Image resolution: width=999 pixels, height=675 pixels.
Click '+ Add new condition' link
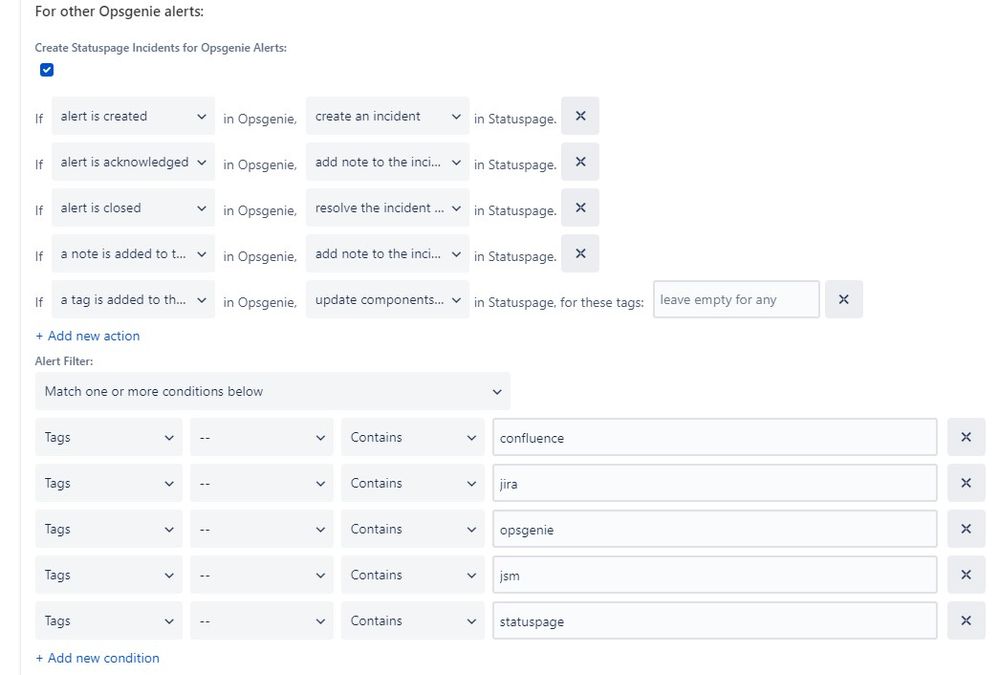pyautogui.click(x=97, y=658)
